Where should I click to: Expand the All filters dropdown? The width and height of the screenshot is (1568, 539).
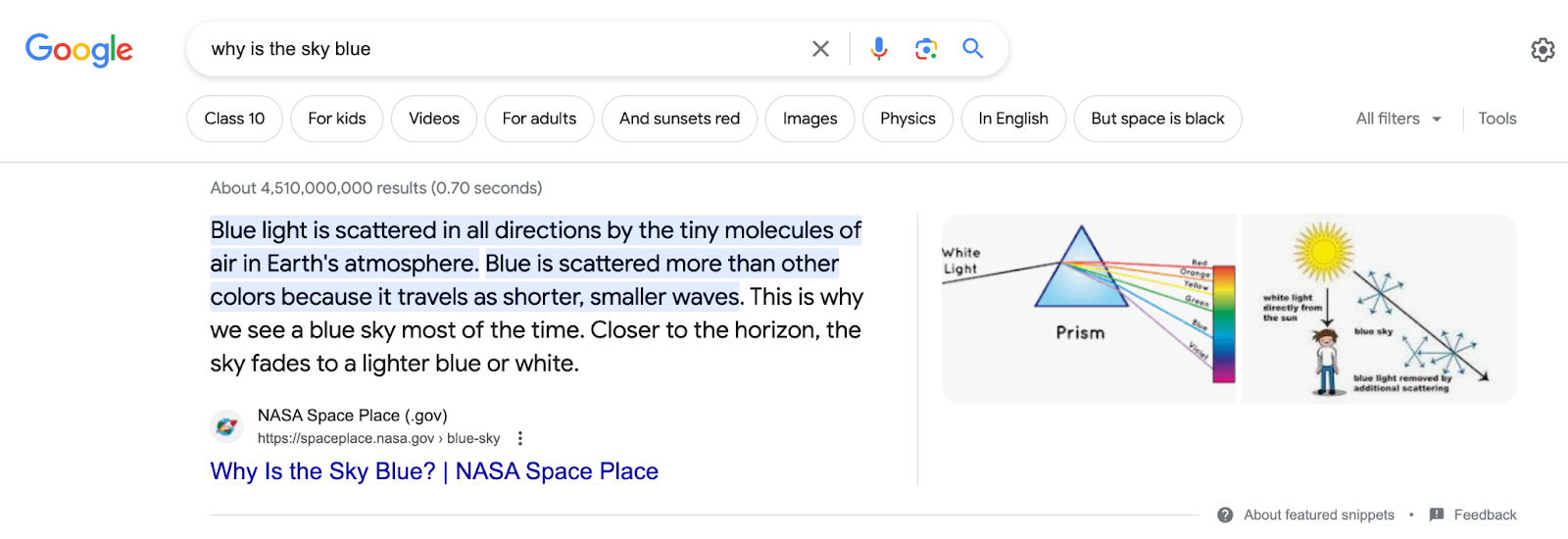pyautogui.click(x=1399, y=119)
